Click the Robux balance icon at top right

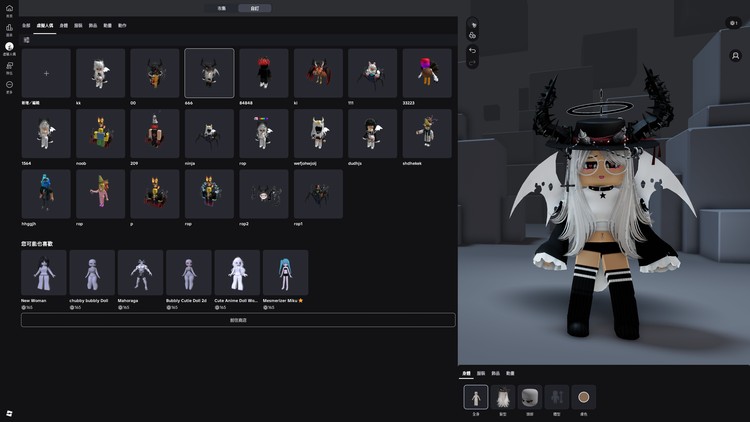pos(733,23)
